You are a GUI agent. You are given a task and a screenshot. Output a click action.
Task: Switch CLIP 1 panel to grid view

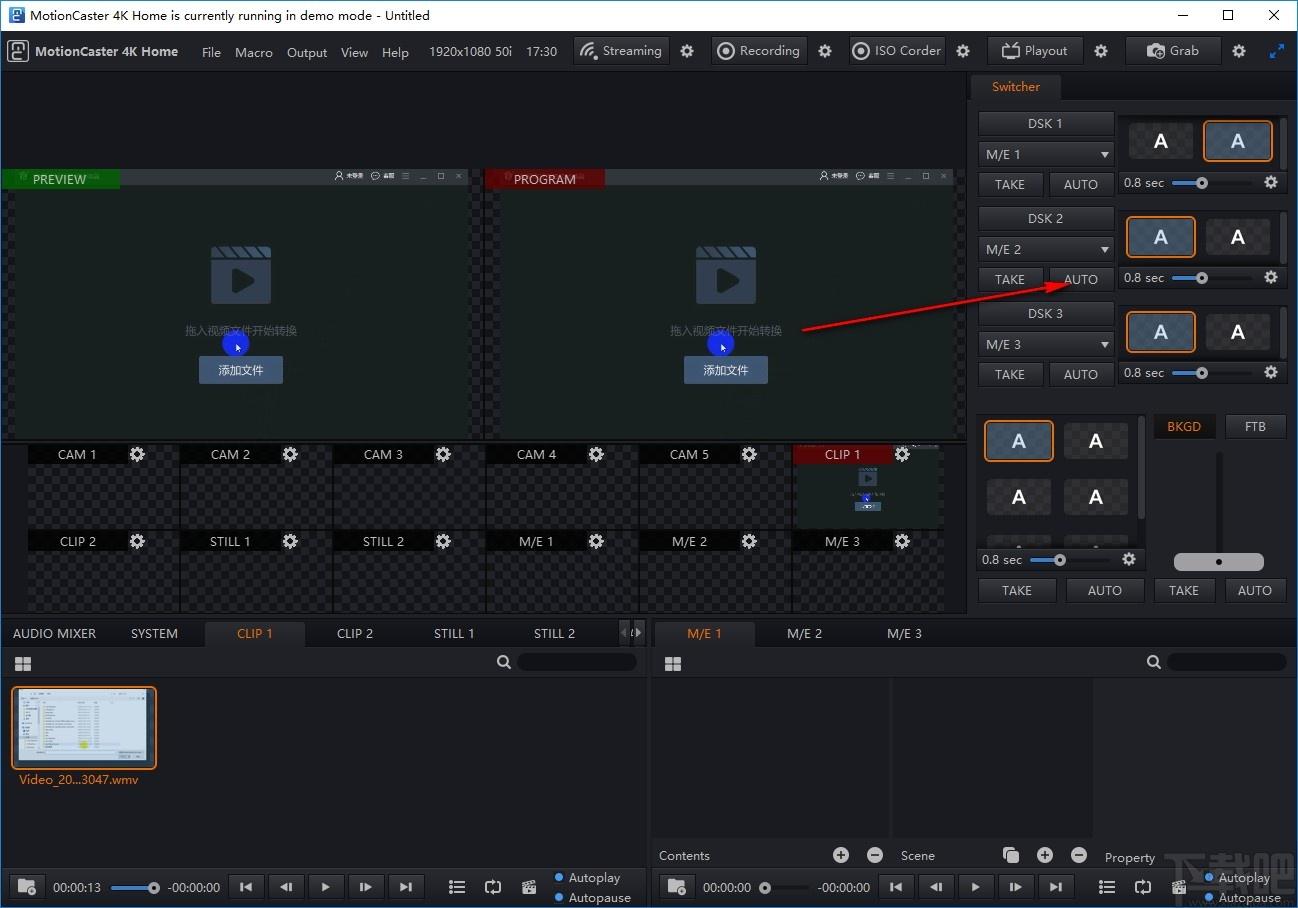tap(23, 664)
